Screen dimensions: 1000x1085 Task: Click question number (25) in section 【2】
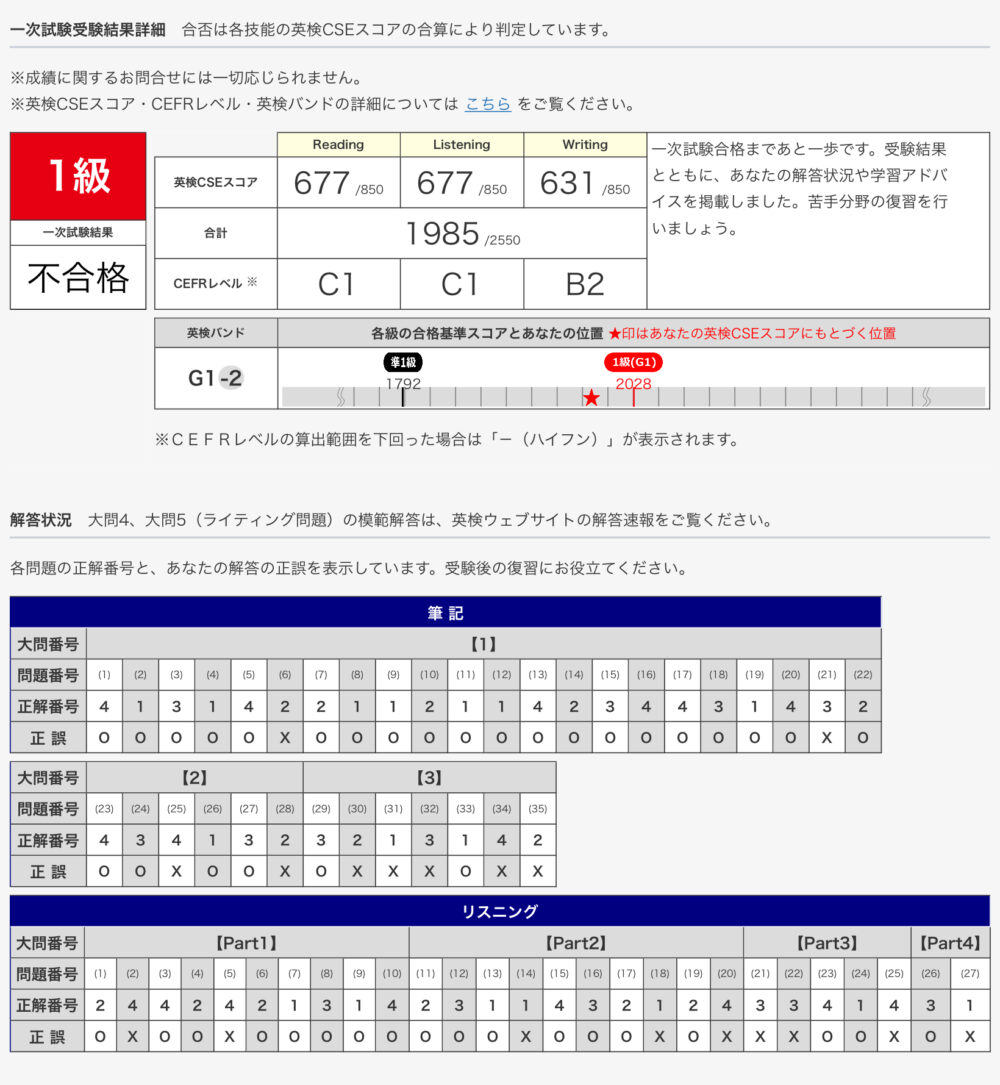point(176,808)
